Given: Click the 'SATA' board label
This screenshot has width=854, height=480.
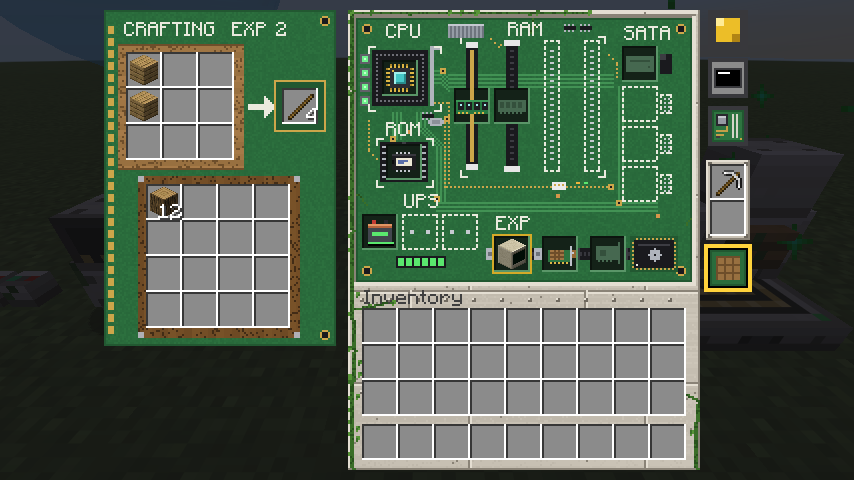Looking at the screenshot, I should pyautogui.click(x=646, y=33).
